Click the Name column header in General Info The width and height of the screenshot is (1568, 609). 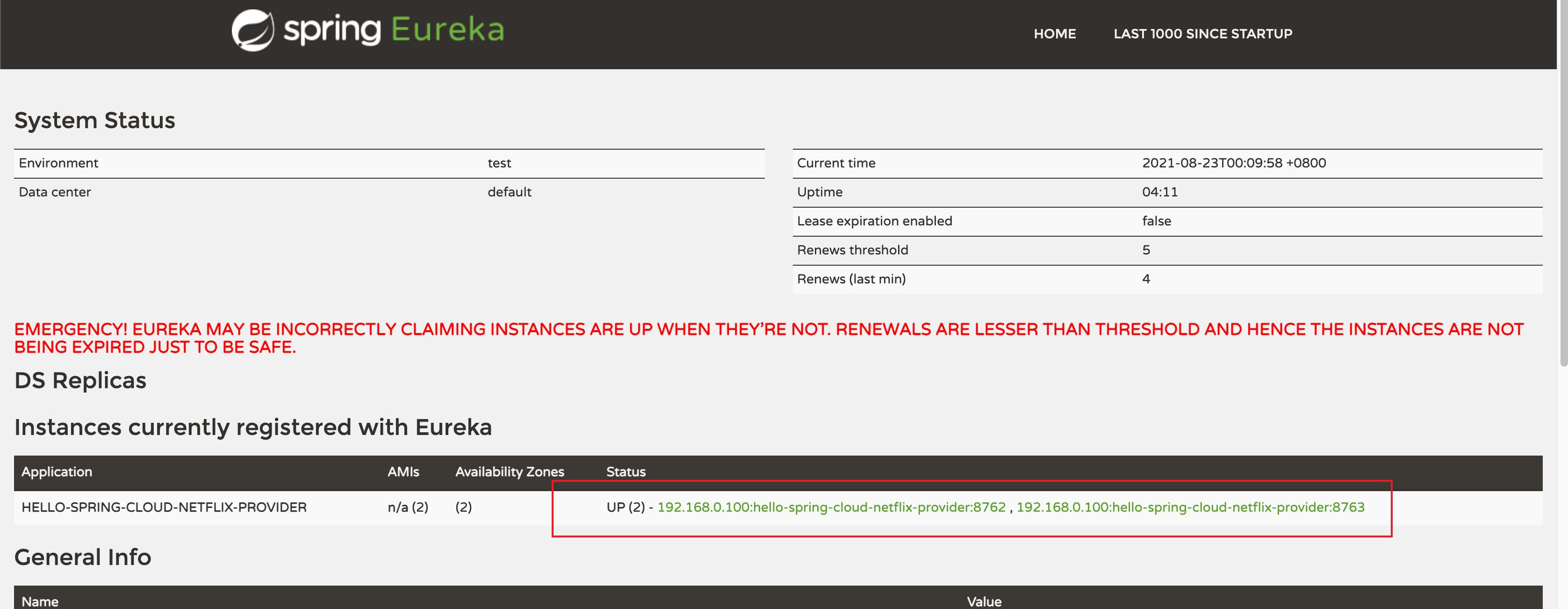(40, 602)
